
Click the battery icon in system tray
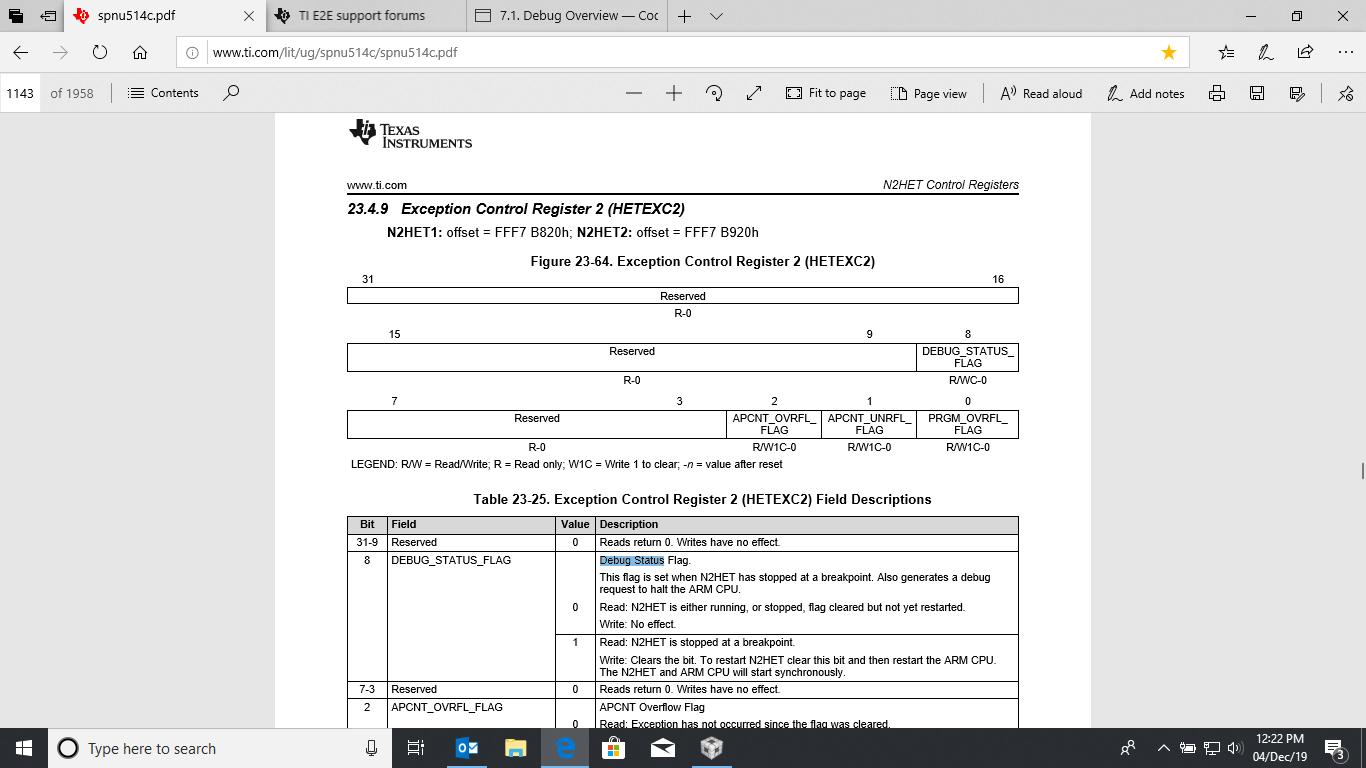click(1188, 748)
